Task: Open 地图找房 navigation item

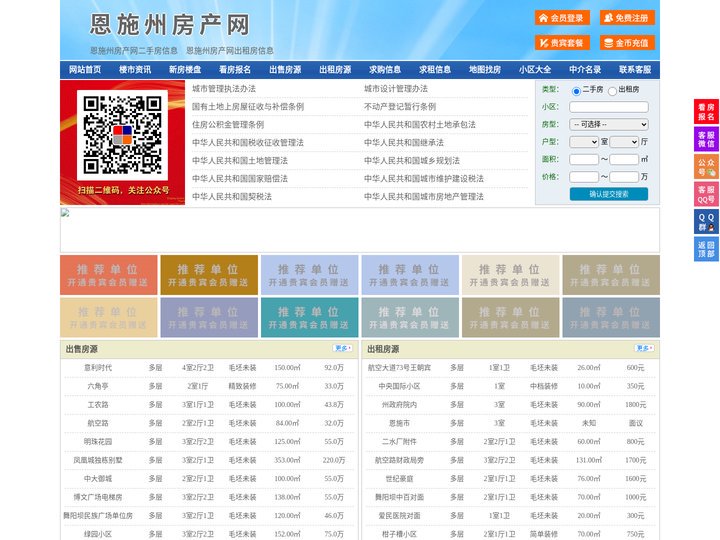Action: (x=485, y=70)
